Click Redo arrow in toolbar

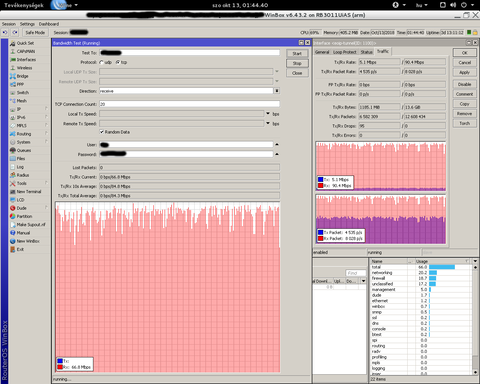tap(15, 32)
